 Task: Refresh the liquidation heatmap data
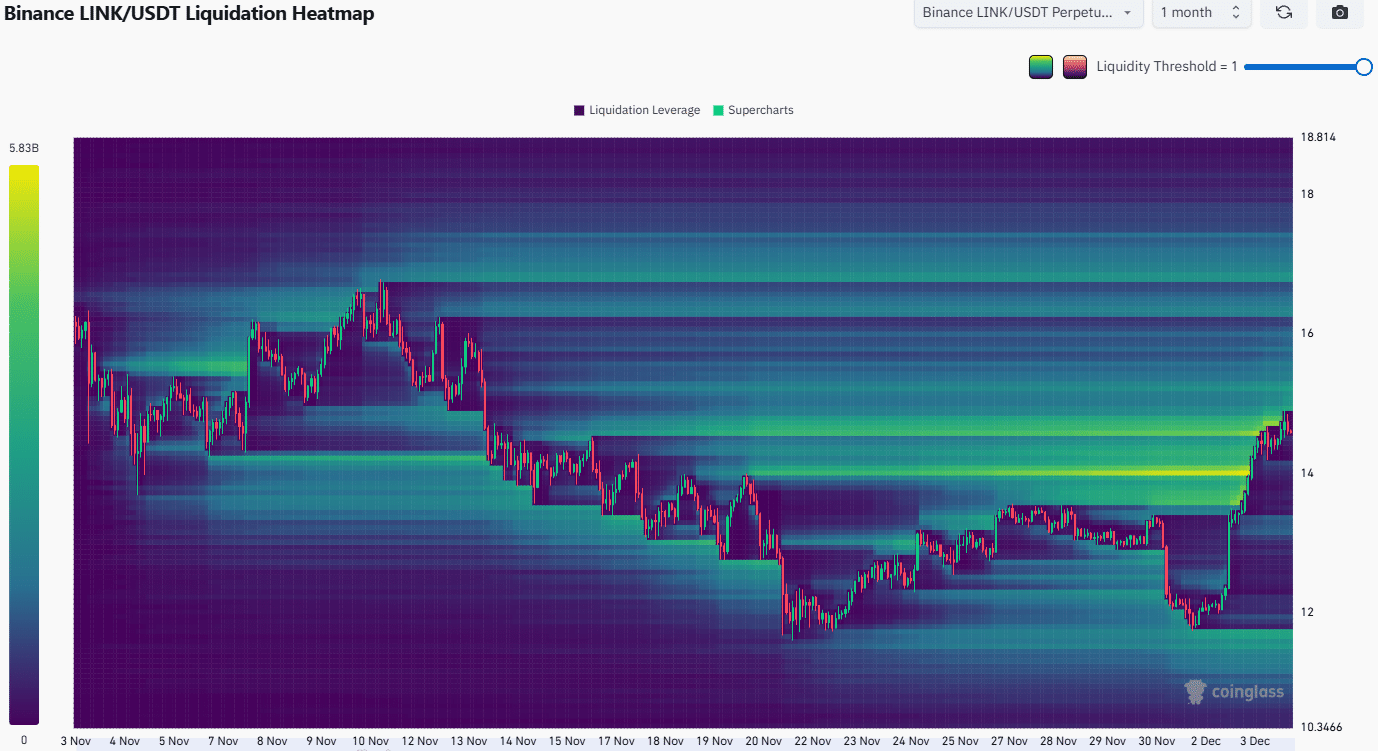(1284, 13)
